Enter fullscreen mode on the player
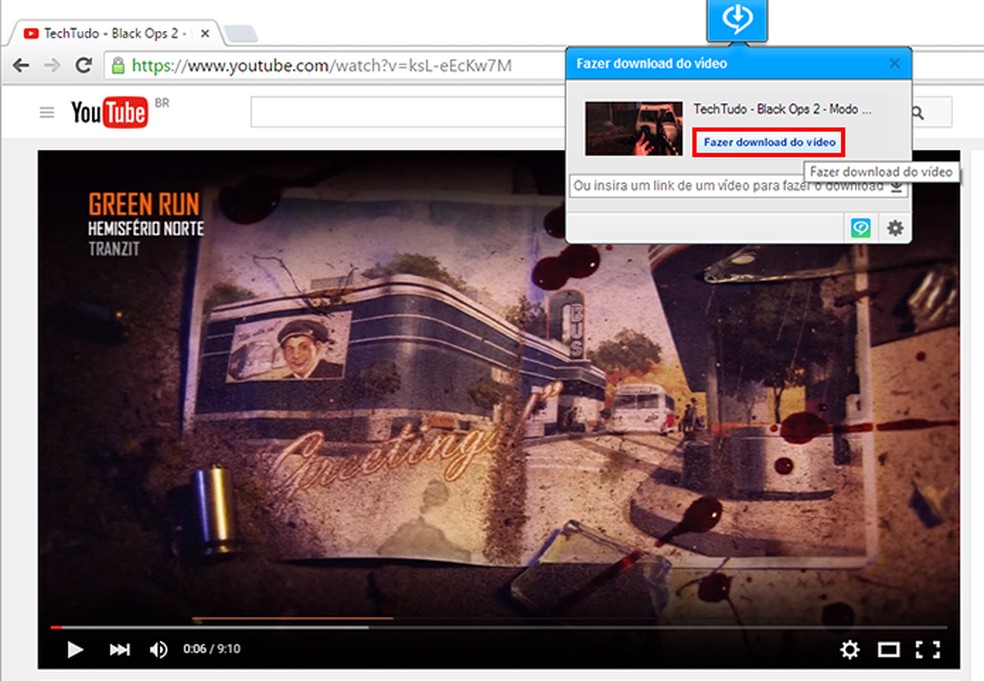 pos(928,649)
